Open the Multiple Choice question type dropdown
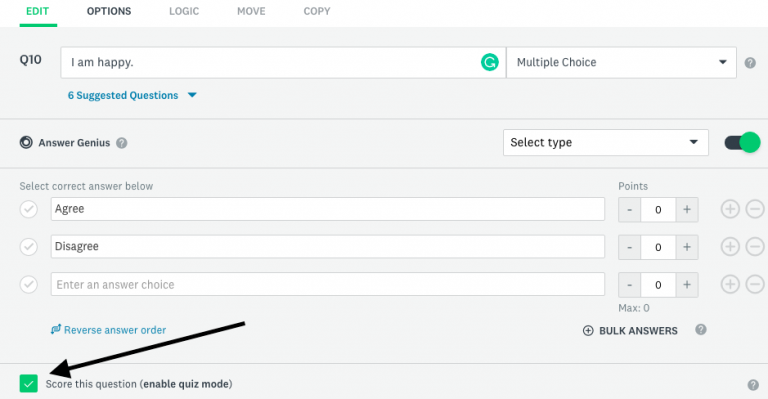The image size is (768, 399). coord(621,62)
